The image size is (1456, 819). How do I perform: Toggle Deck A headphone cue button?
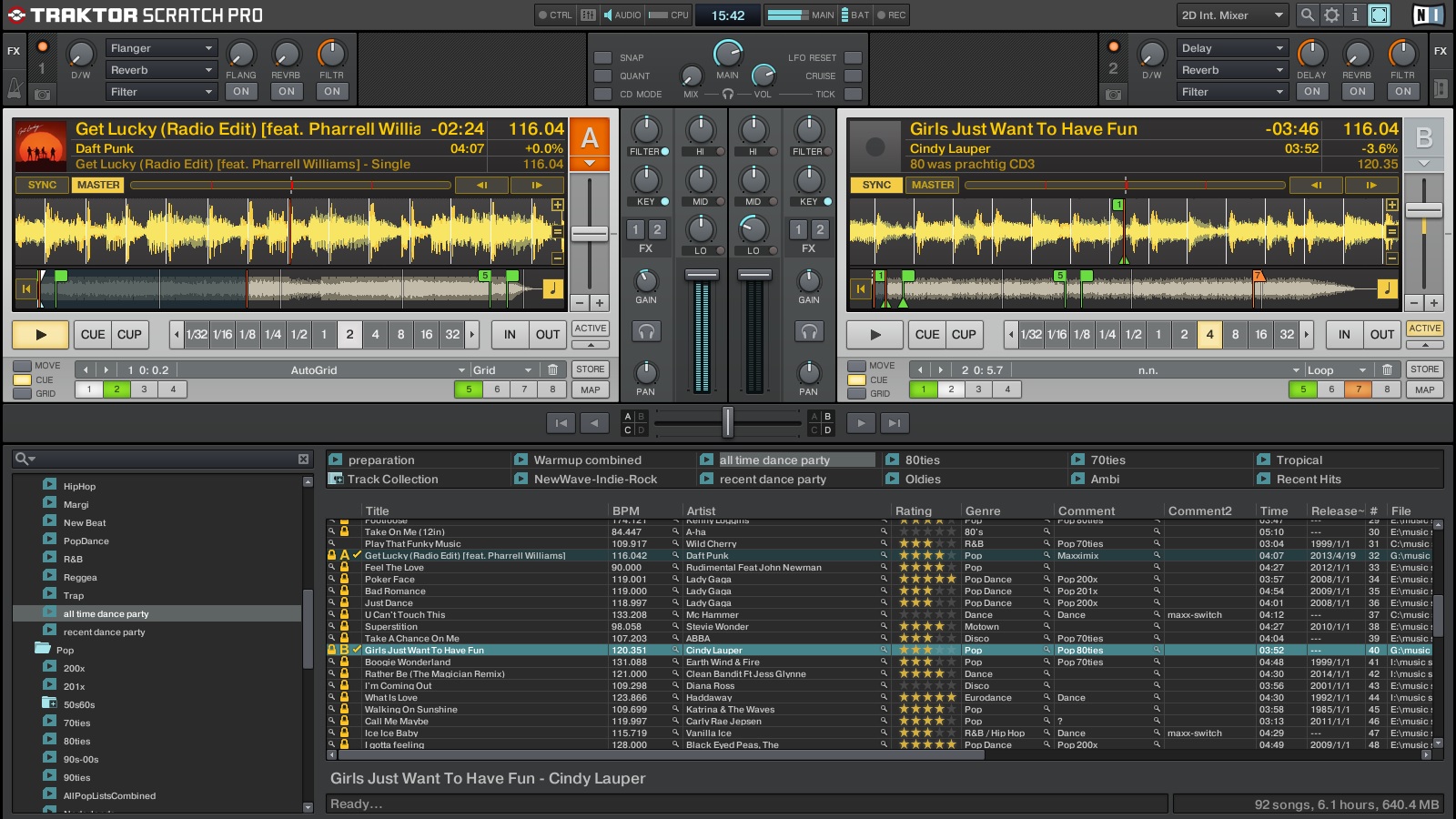646,332
